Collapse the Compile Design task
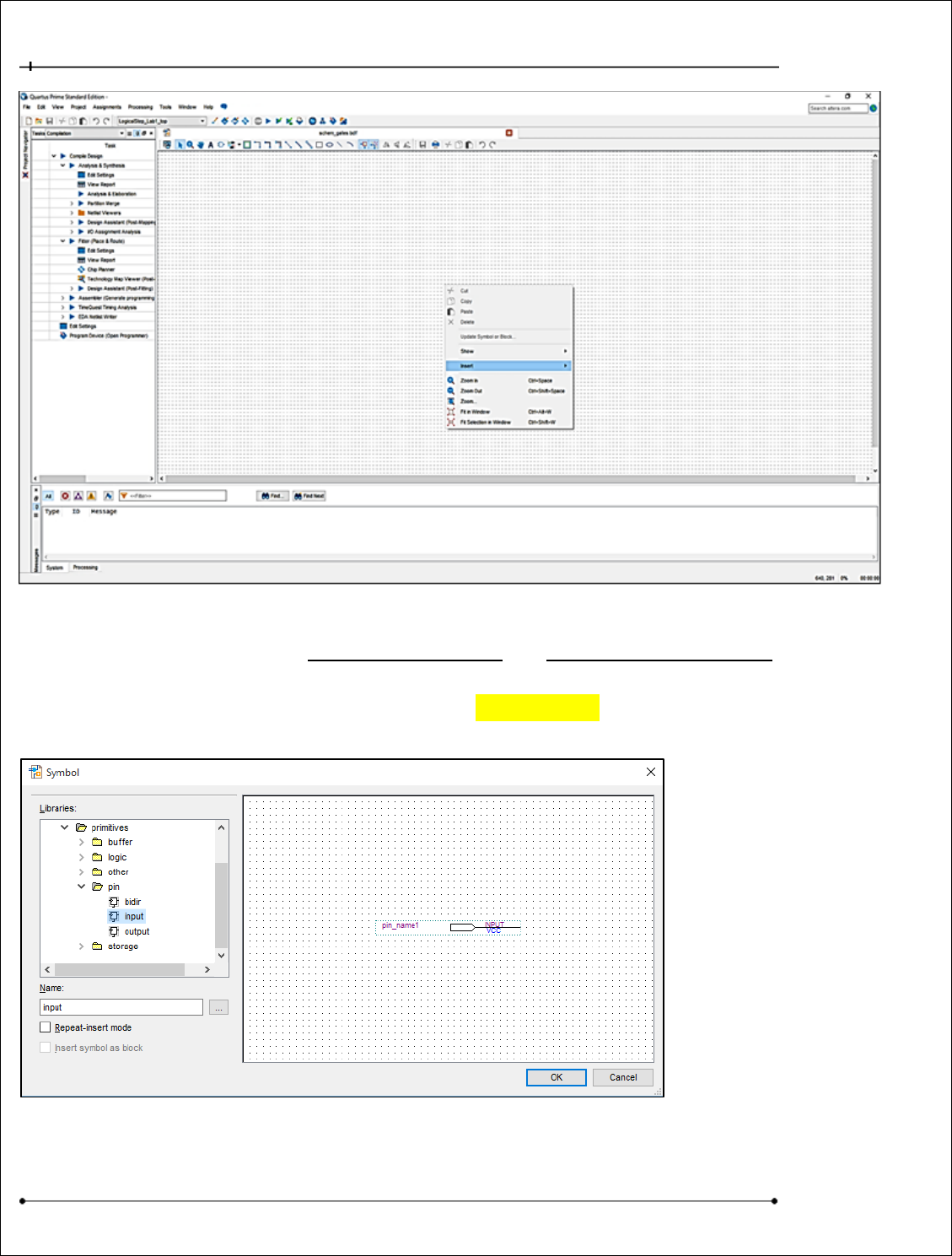 coord(54,156)
